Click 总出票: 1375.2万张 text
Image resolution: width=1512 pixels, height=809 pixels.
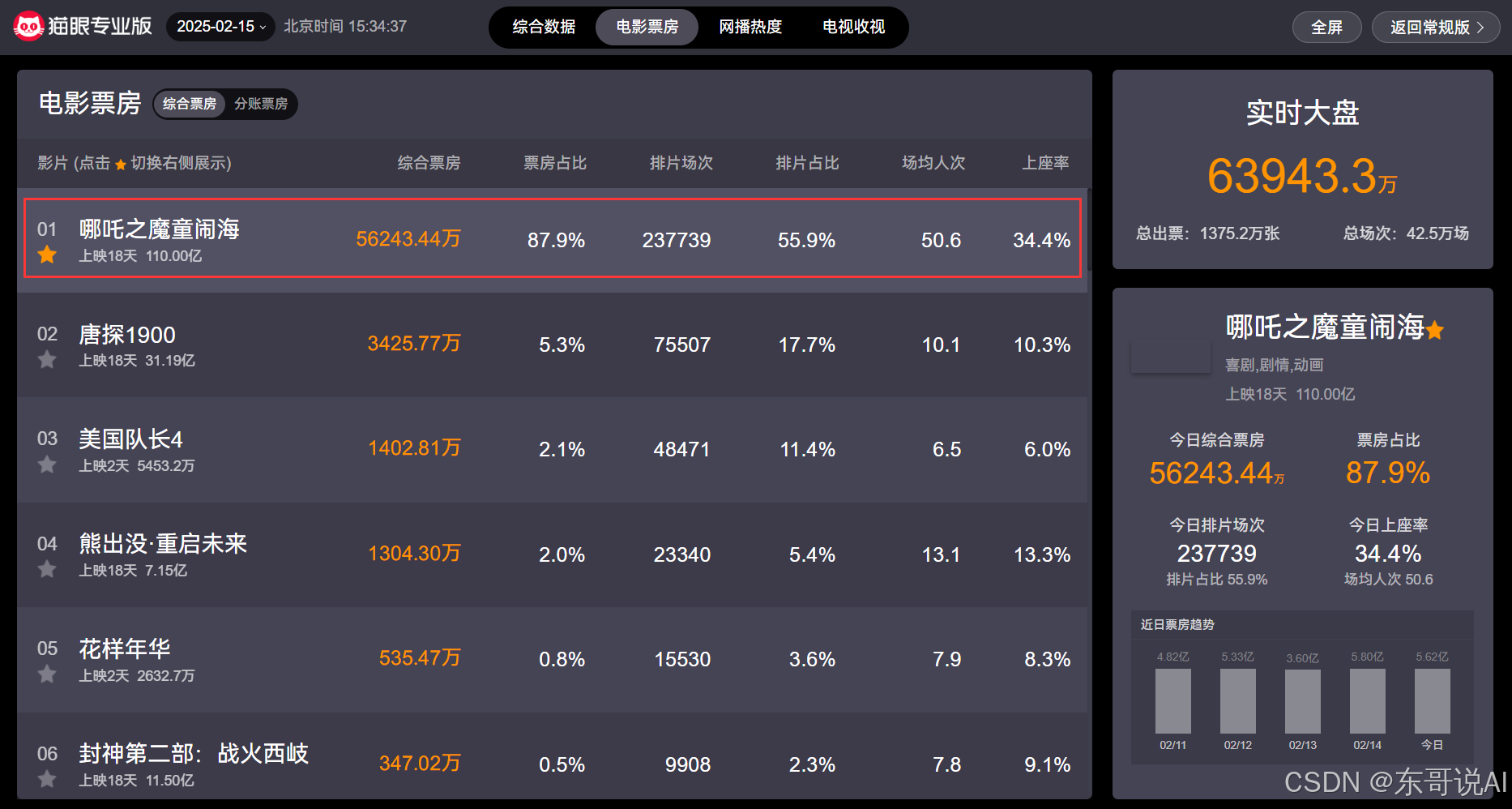pyautogui.click(x=1208, y=233)
